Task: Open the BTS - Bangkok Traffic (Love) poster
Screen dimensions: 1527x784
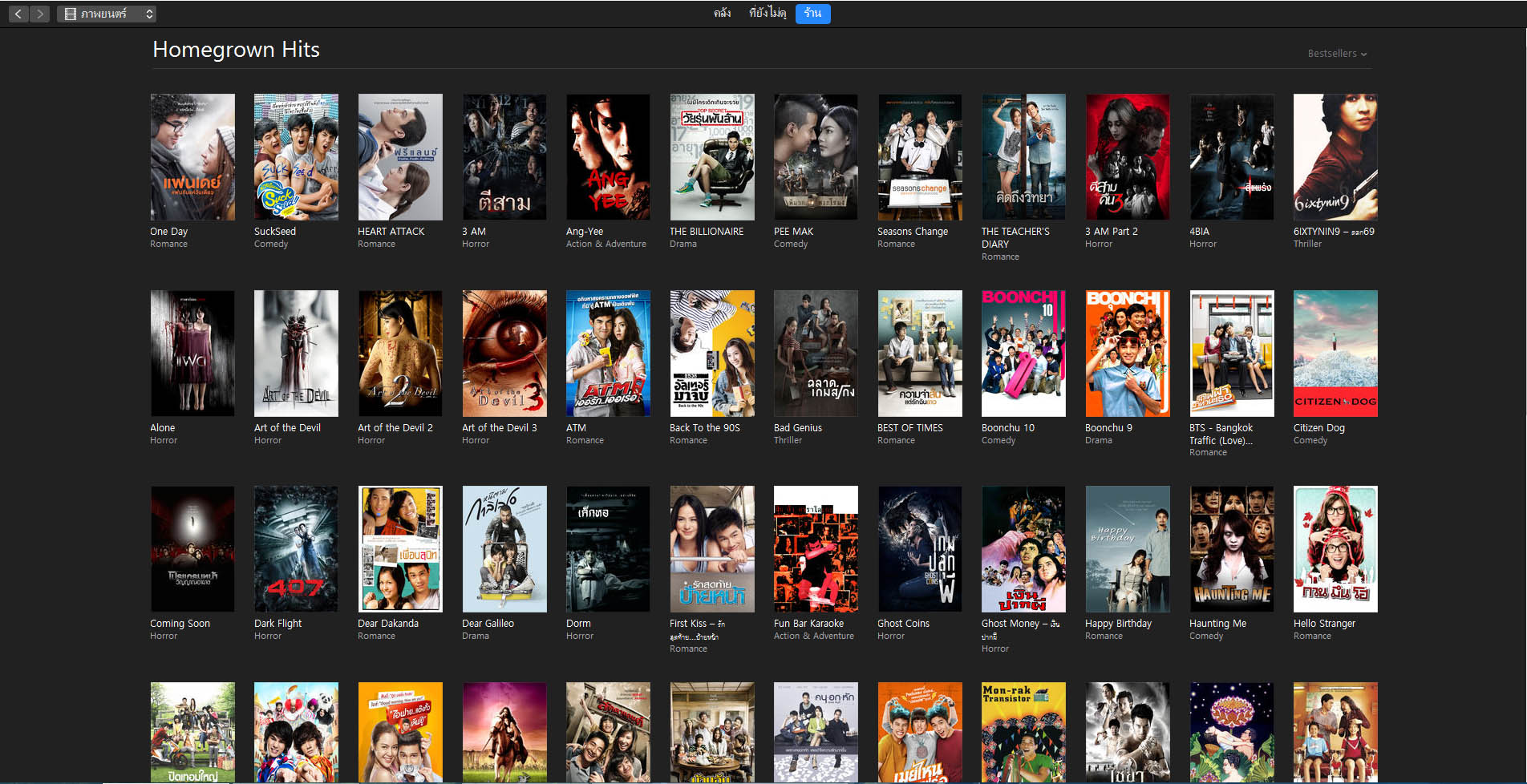Action: point(1232,354)
